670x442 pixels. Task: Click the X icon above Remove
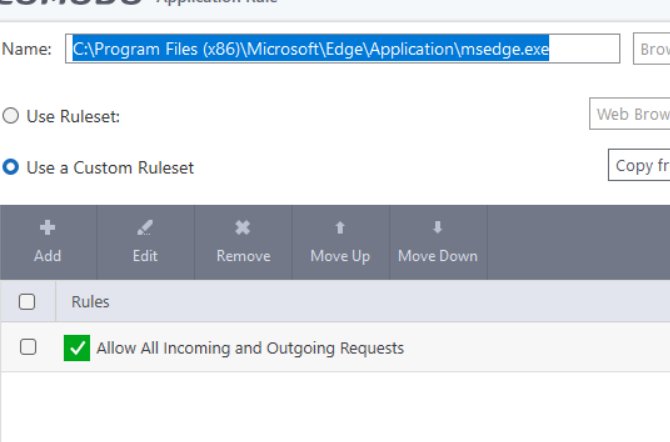(243, 227)
